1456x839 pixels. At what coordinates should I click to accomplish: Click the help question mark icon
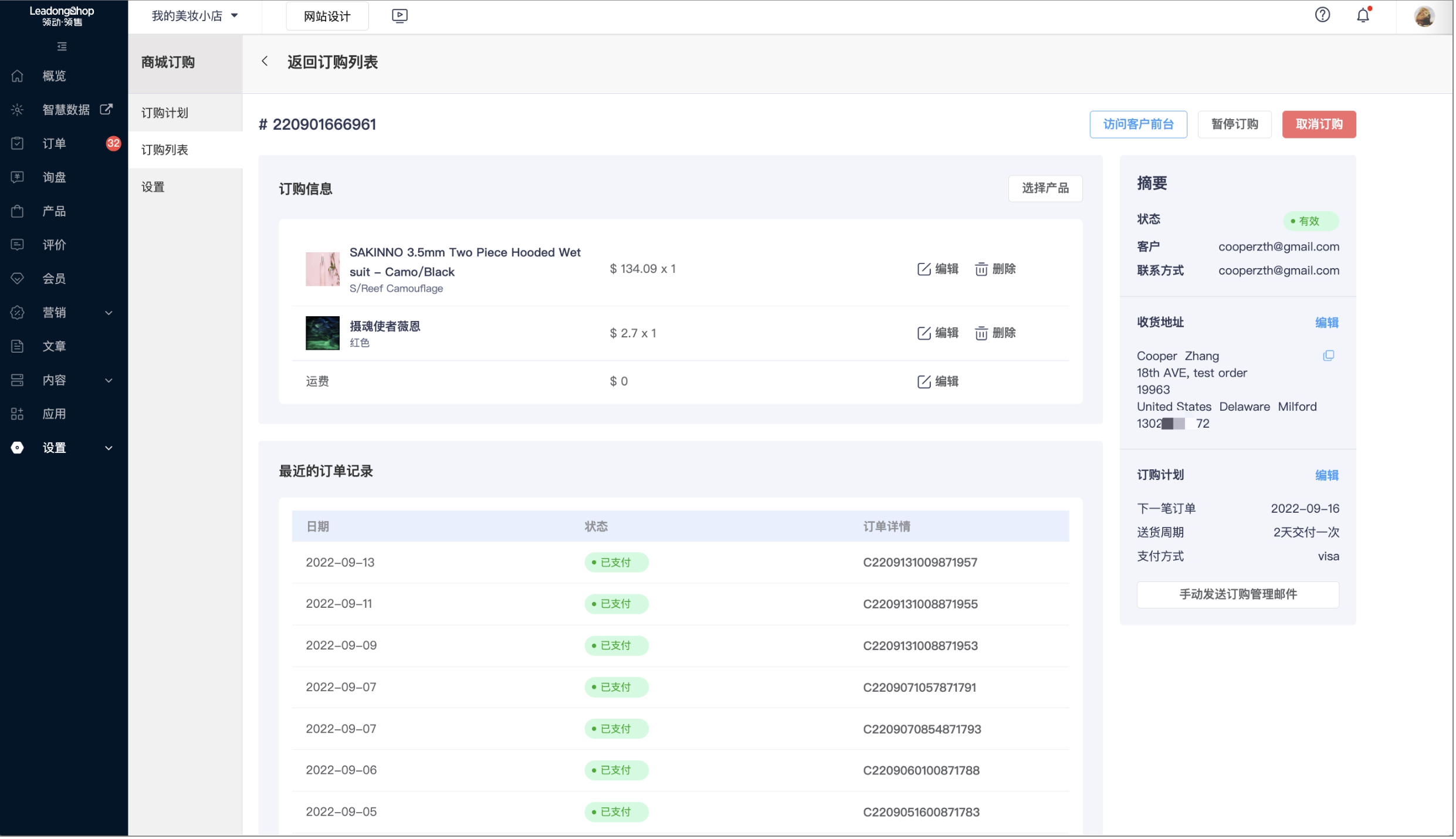click(1322, 15)
